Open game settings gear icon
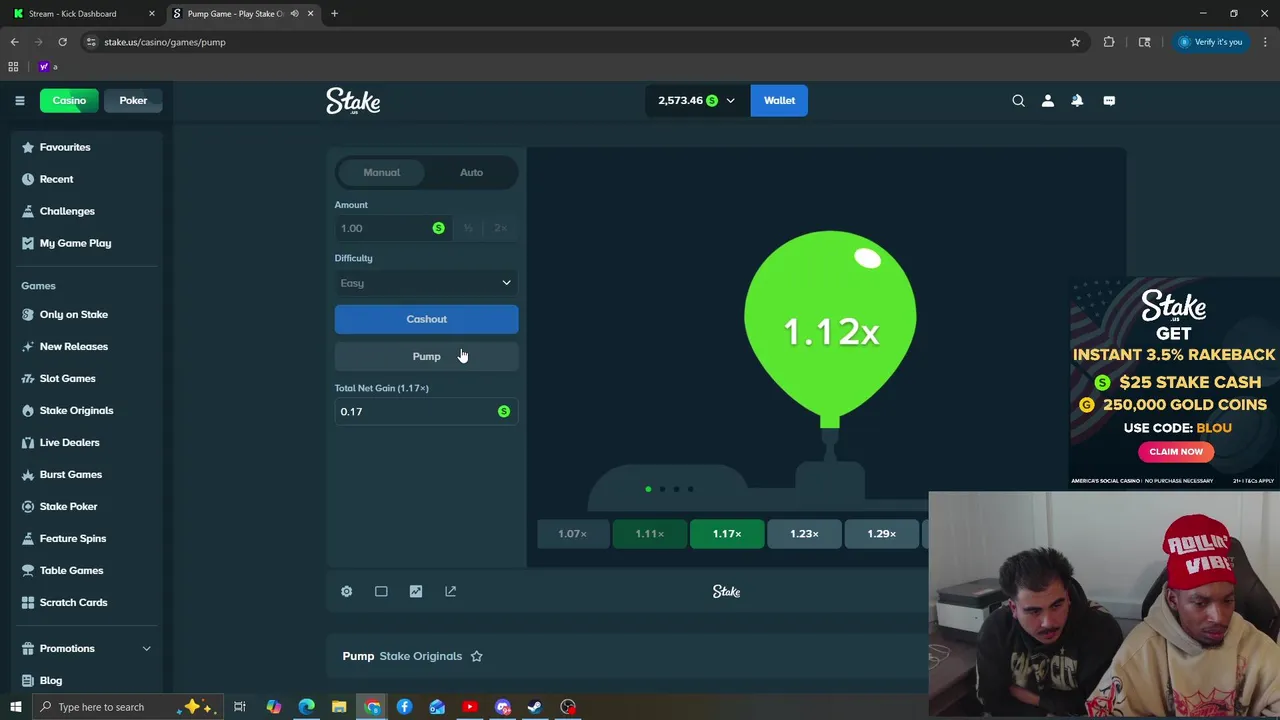 pos(346,591)
